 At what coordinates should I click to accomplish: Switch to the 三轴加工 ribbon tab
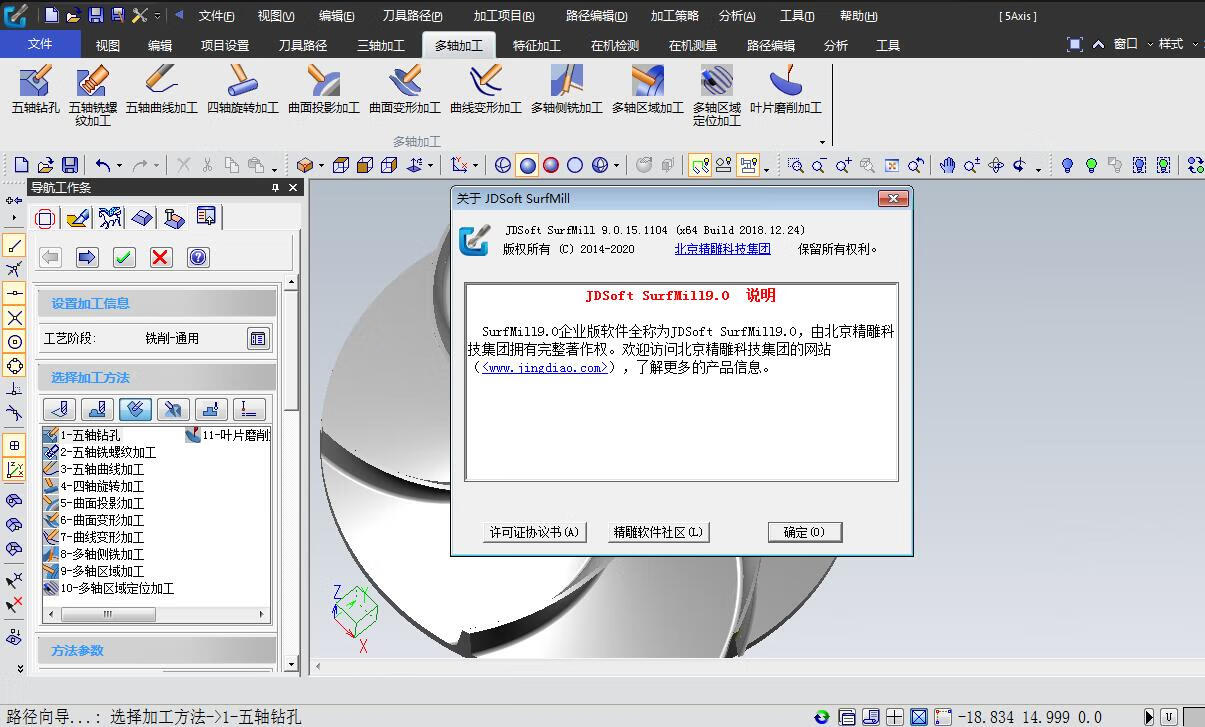[381, 45]
